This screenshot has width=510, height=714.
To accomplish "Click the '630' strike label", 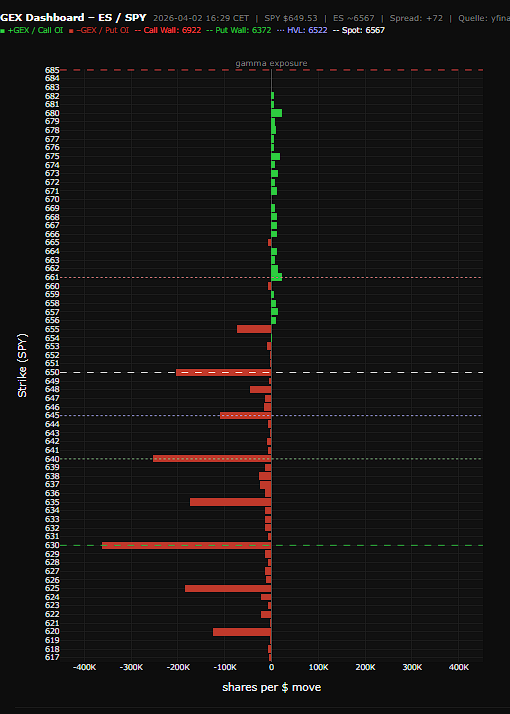I will pos(52,545).
